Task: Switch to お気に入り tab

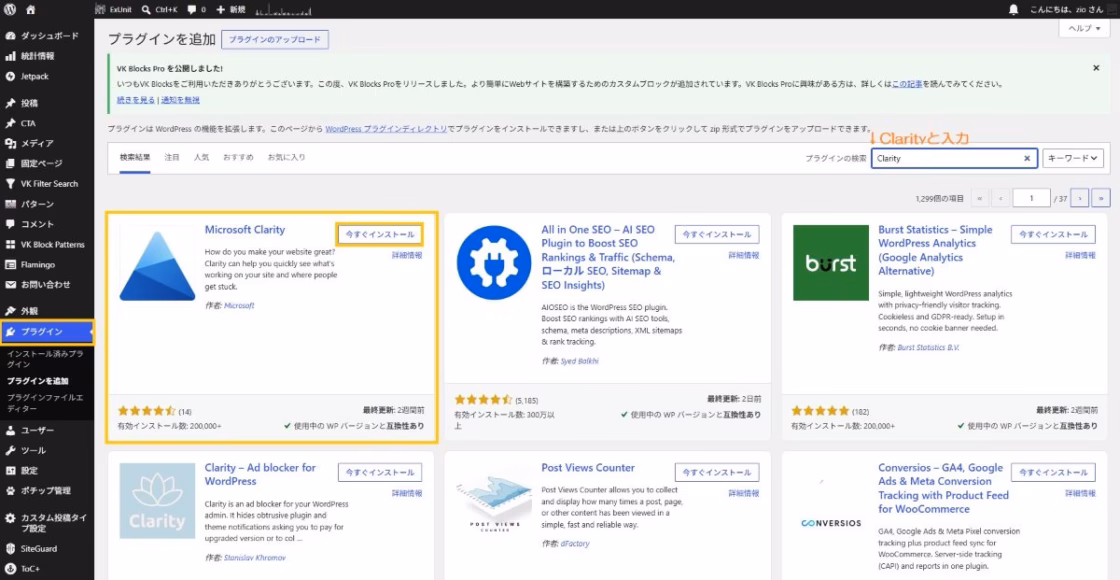Action: (x=286, y=157)
